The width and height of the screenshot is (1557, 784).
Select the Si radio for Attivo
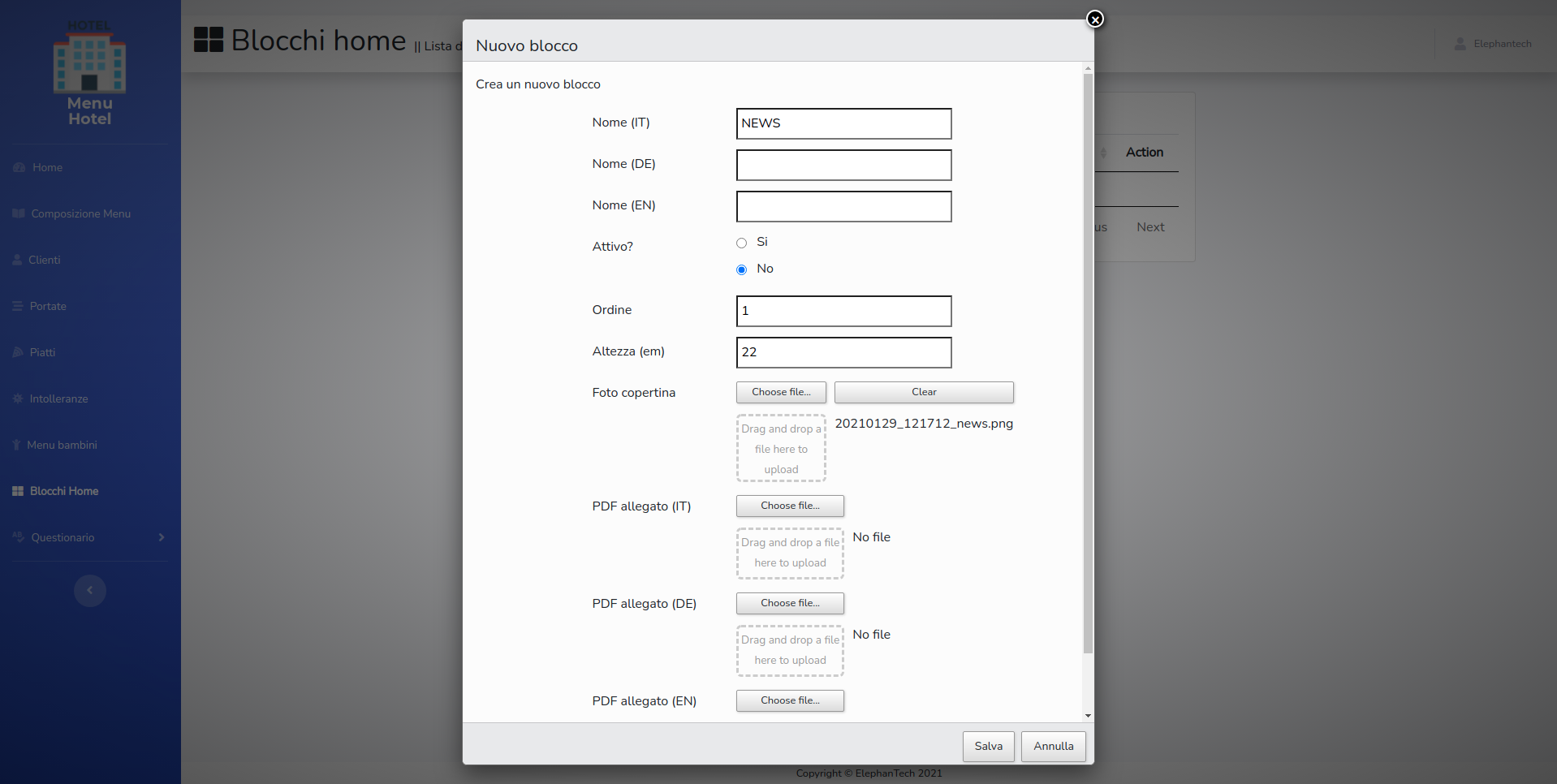(x=741, y=243)
